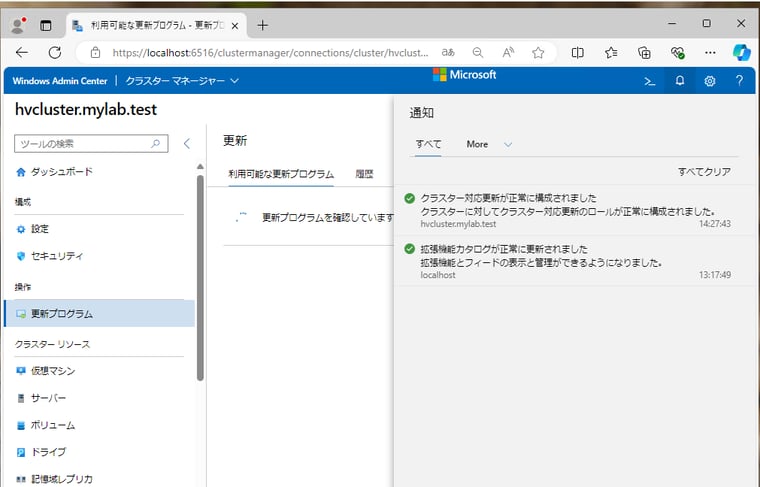
Task: Add this page to favorites
Action: coord(538,52)
